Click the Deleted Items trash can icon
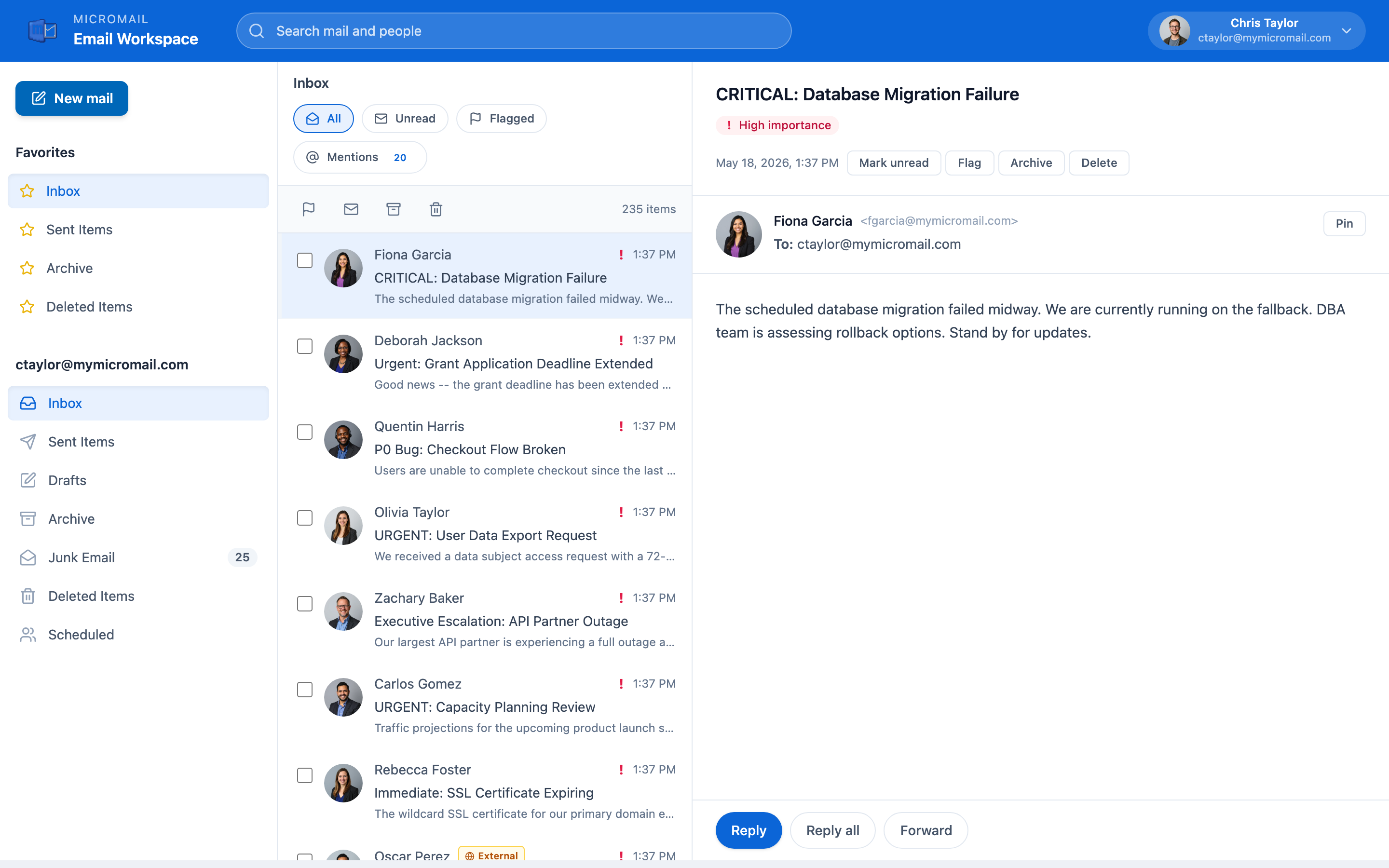Image resolution: width=1389 pixels, height=868 pixels. 28,596
